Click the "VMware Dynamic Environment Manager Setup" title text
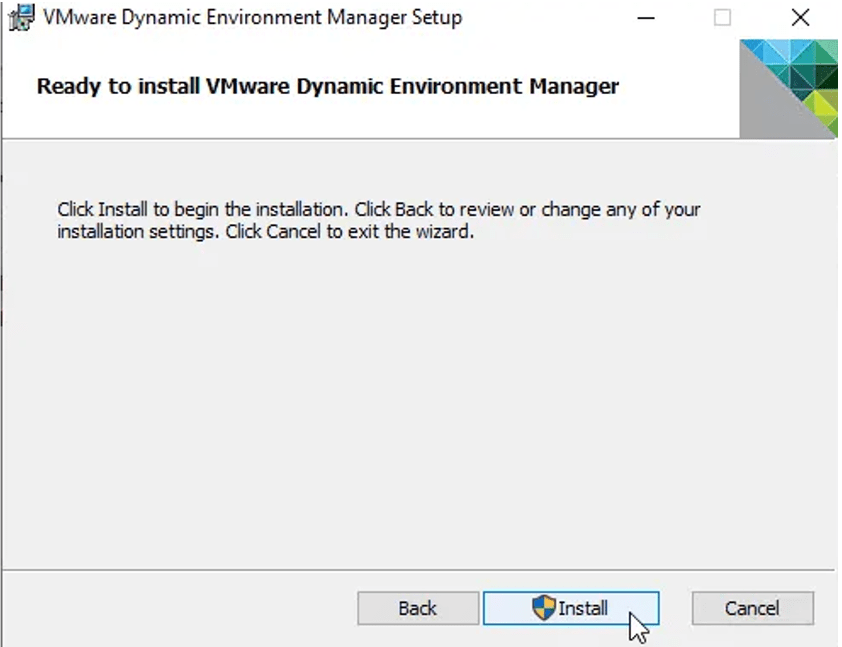 (252, 18)
